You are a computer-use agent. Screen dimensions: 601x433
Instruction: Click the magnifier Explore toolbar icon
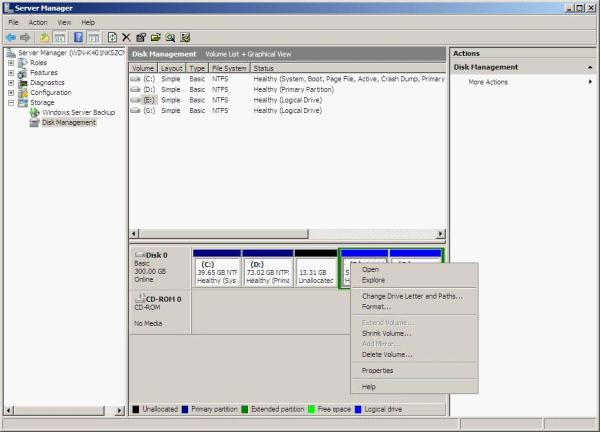pyautogui.click(x=170, y=37)
